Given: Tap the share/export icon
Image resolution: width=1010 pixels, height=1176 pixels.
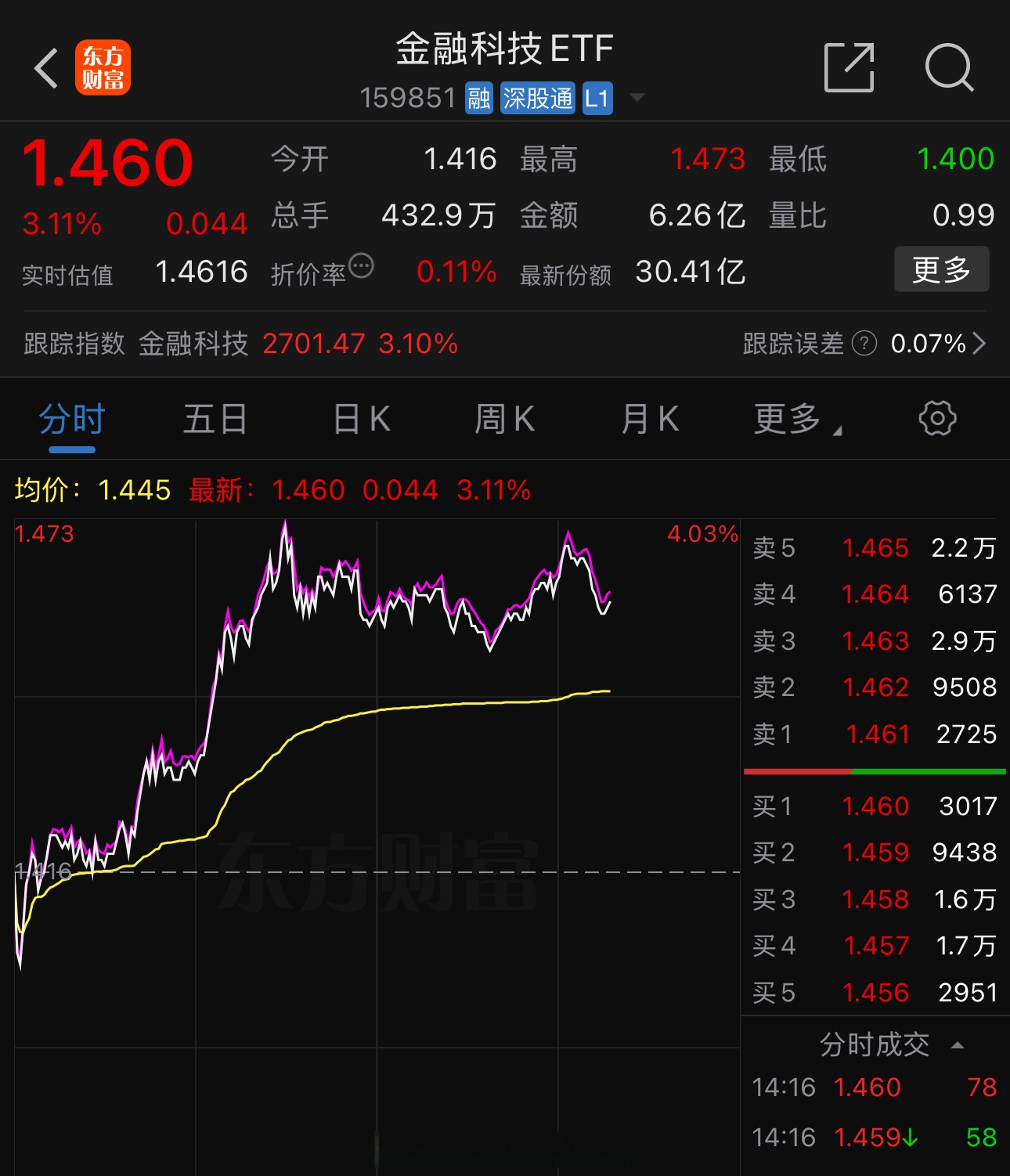Looking at the screenshot, I should point(849,68).
